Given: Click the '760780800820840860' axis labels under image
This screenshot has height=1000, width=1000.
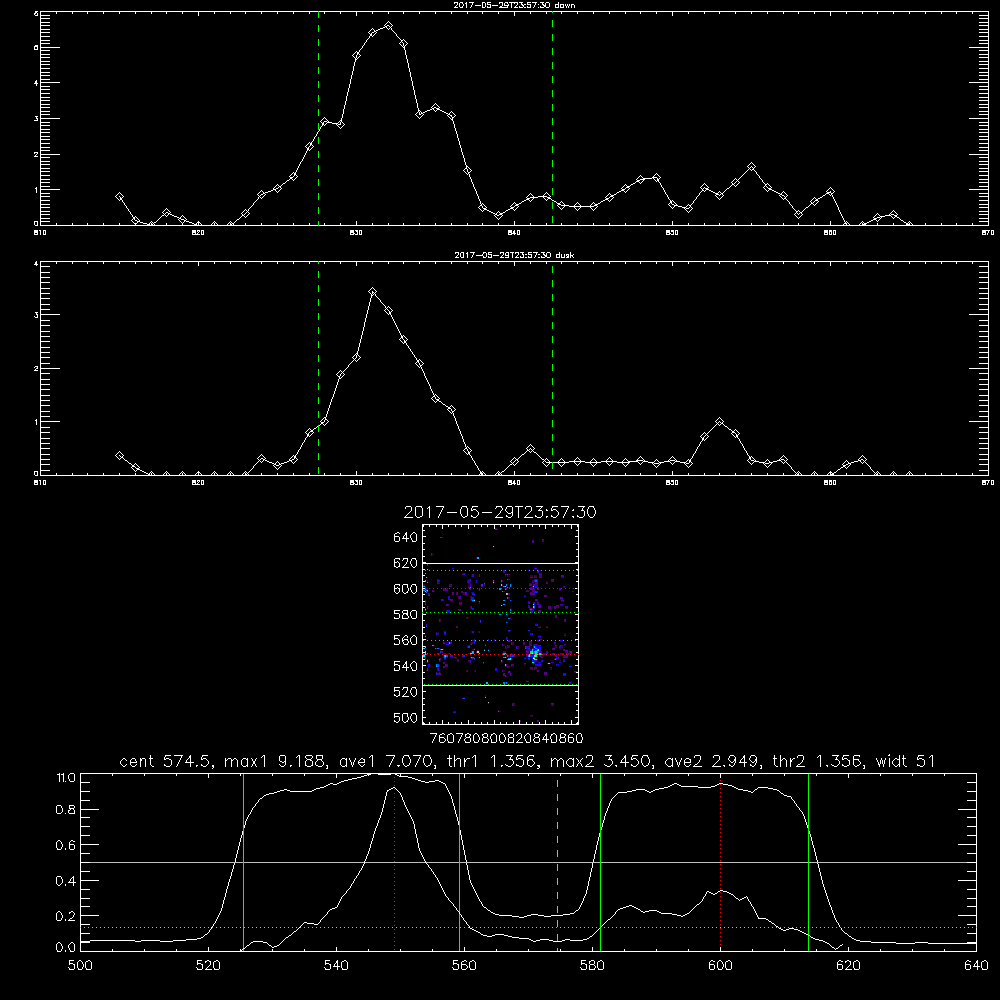Looking at the screenshot, I should (506, 739).
